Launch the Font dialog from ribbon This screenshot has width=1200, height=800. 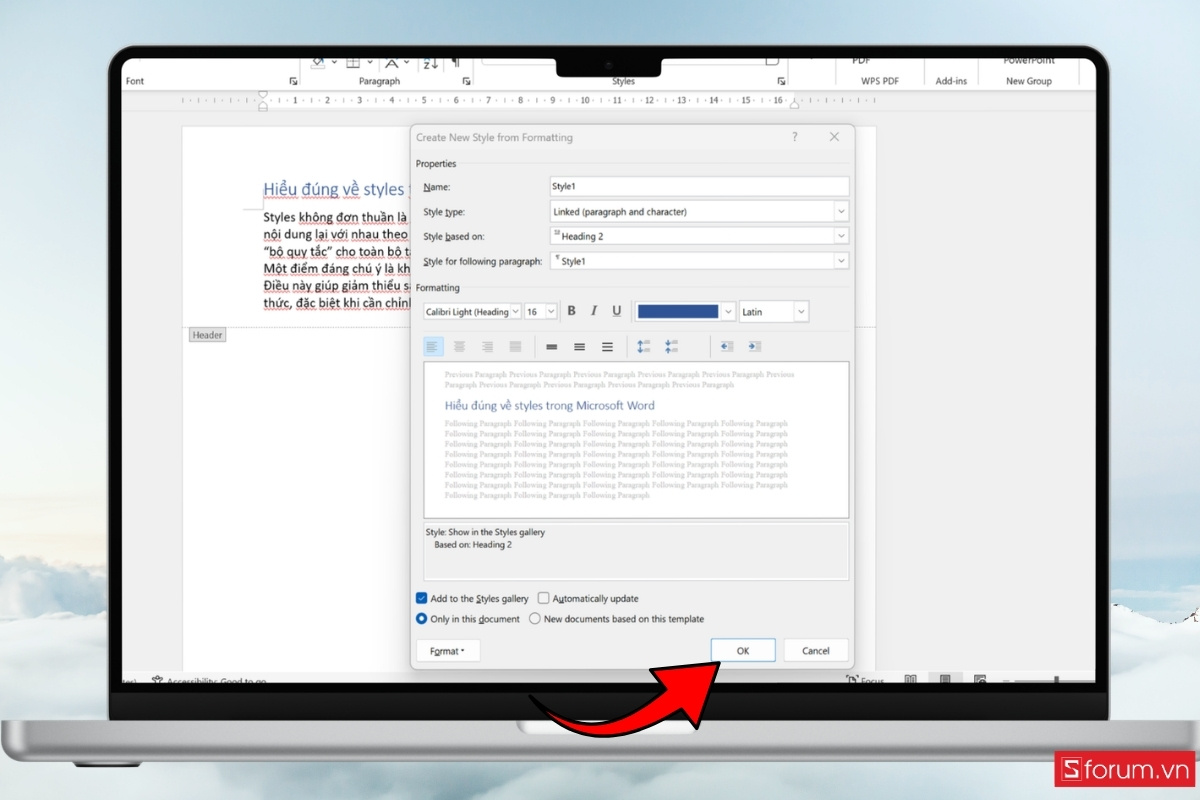[x=293, y=81]
